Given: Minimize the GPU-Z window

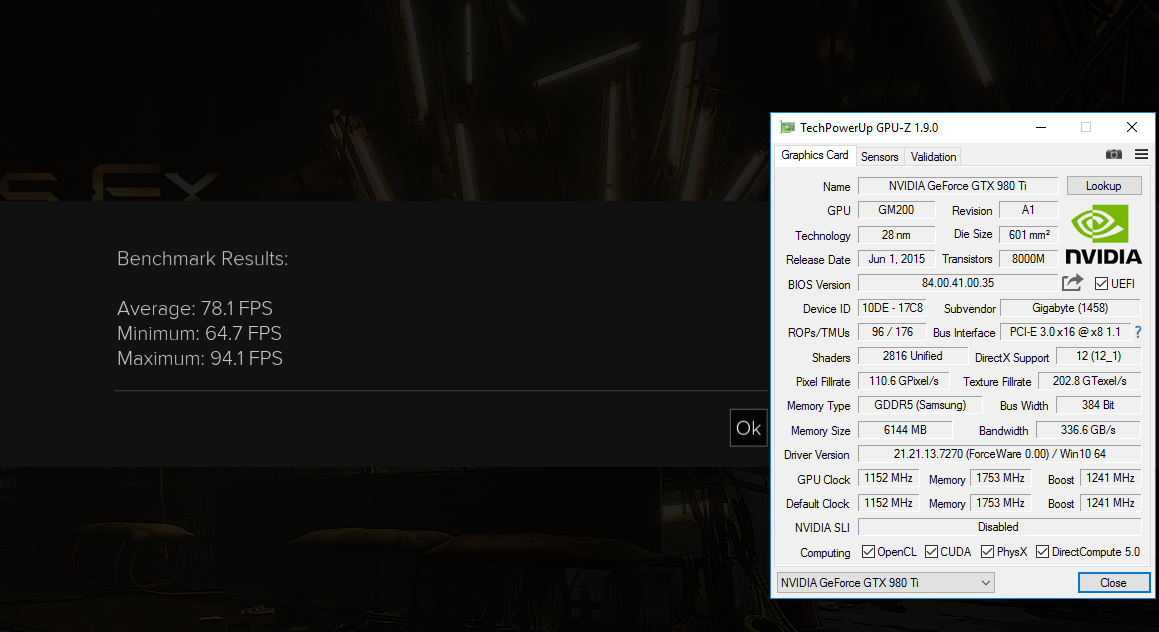Looking at the screenshot, I should pyautogui.click(x=1041, y=127).
